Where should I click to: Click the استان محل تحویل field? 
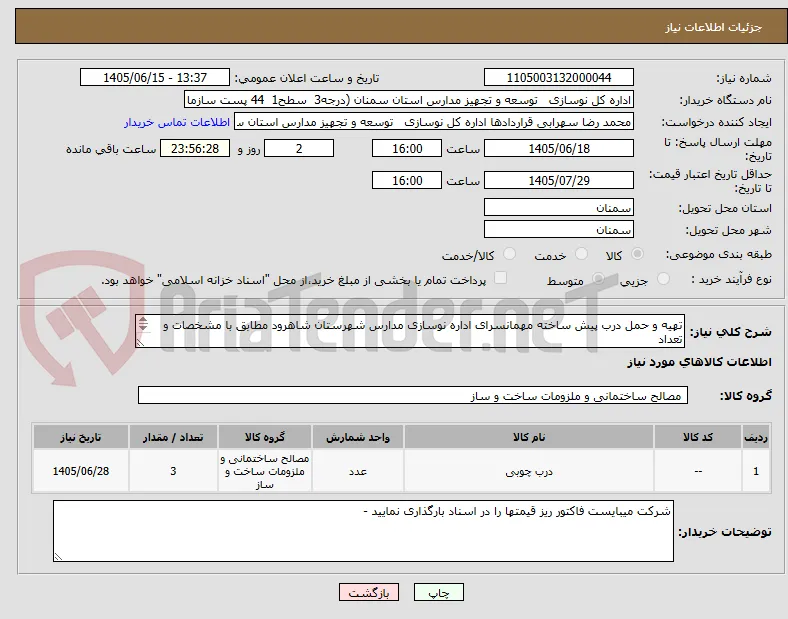559,207
